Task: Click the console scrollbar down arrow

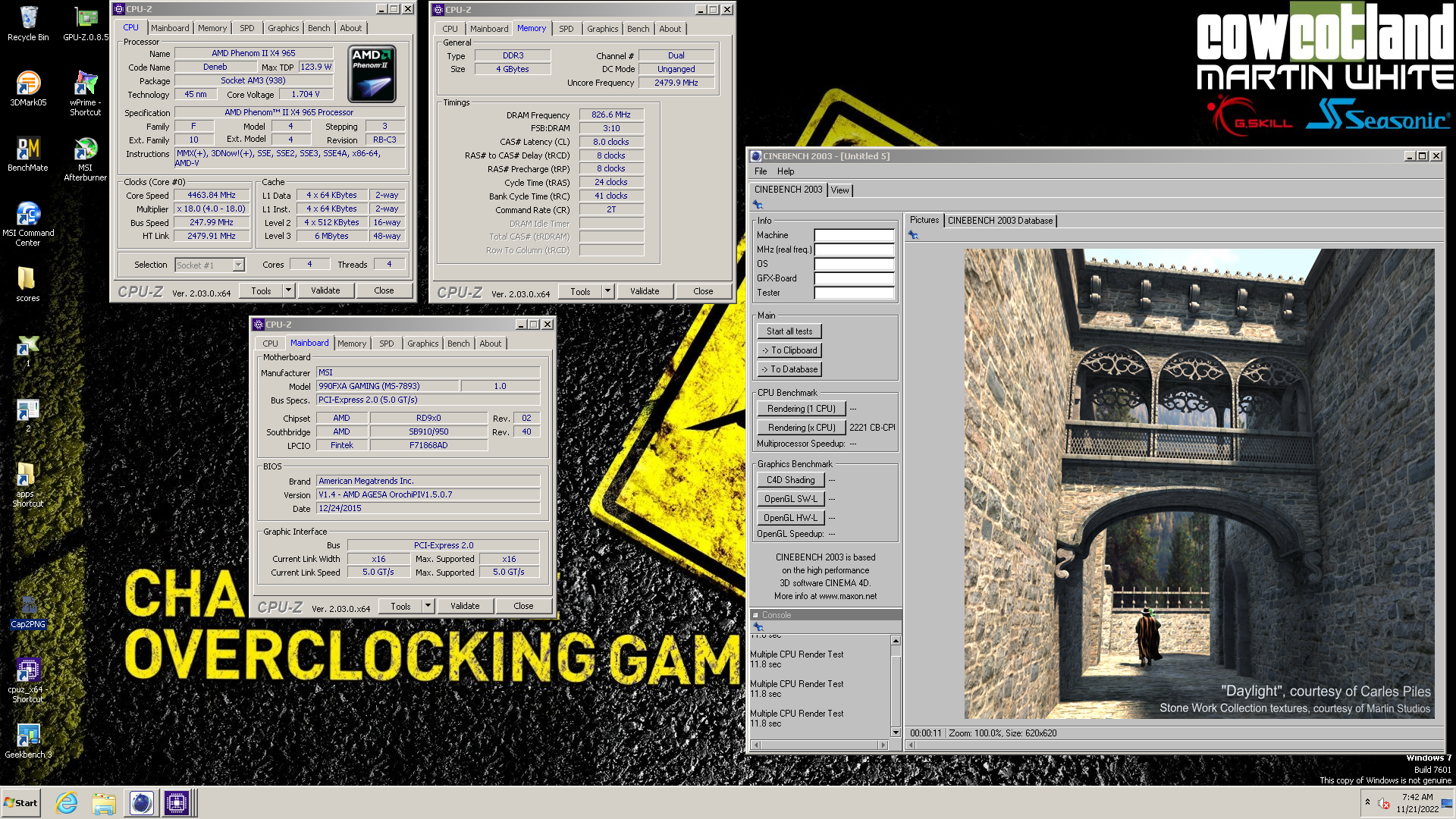Action: (896, 733)
